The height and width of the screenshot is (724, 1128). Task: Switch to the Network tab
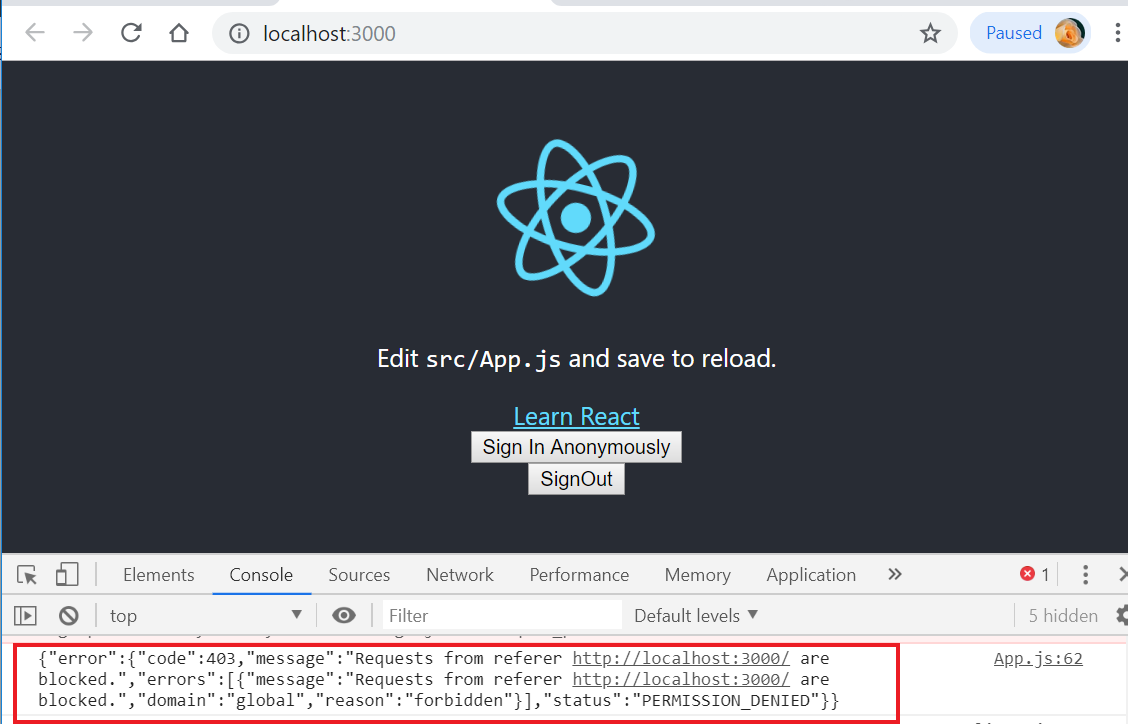[x=459, y=574]
